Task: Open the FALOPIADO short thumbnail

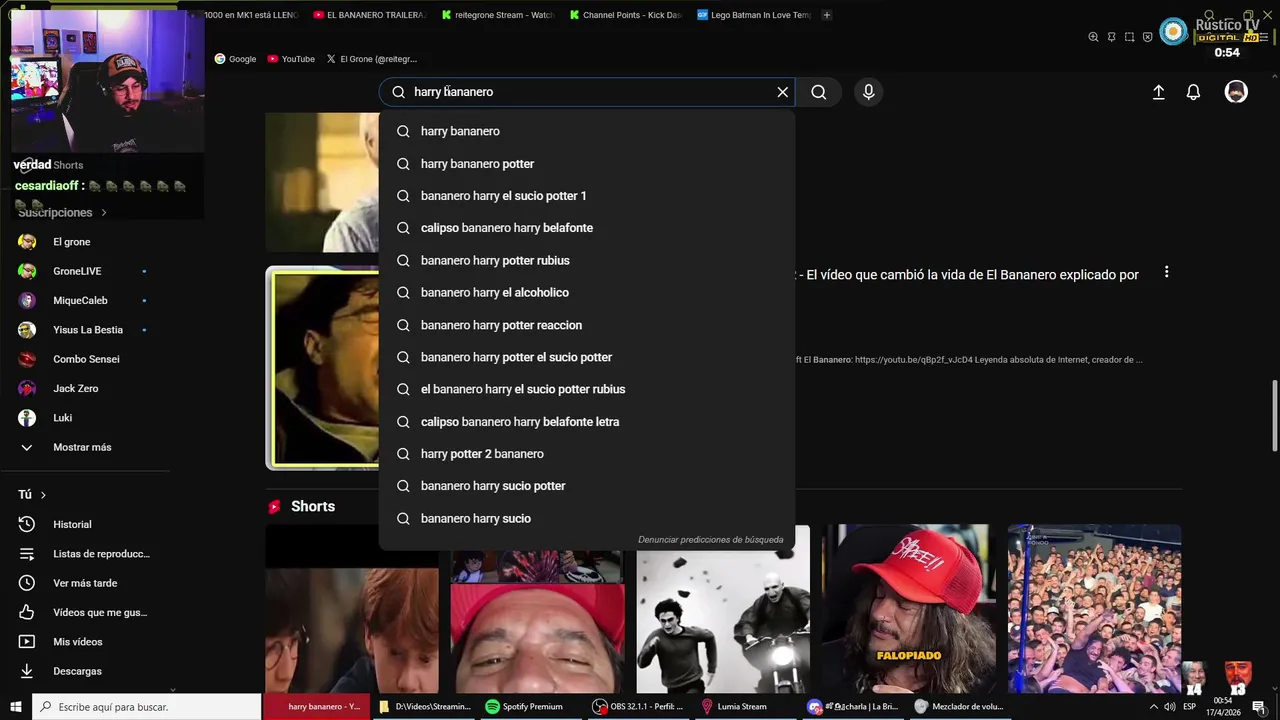Action: (x=909, y=608)
